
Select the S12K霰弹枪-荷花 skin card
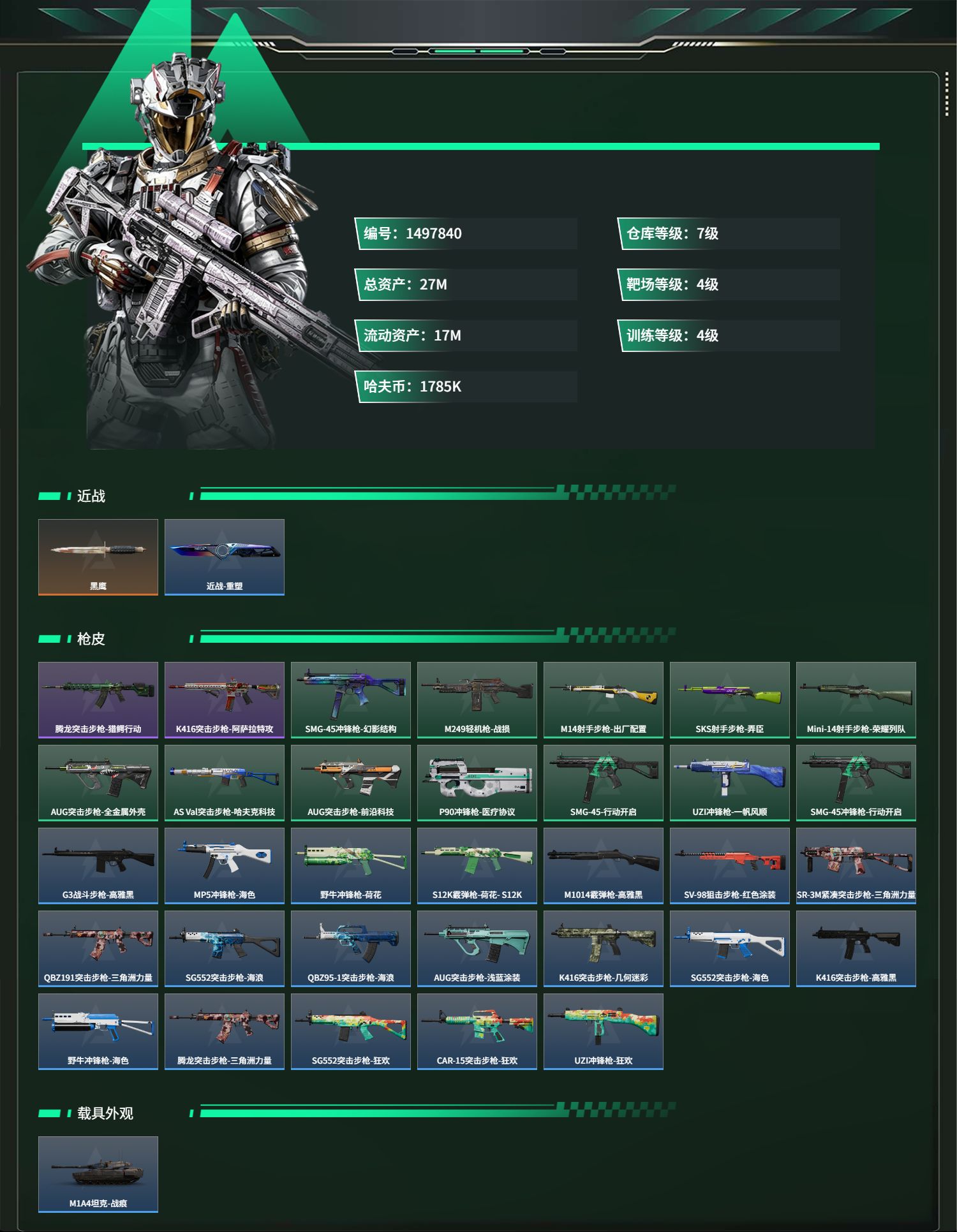(477, 866)
